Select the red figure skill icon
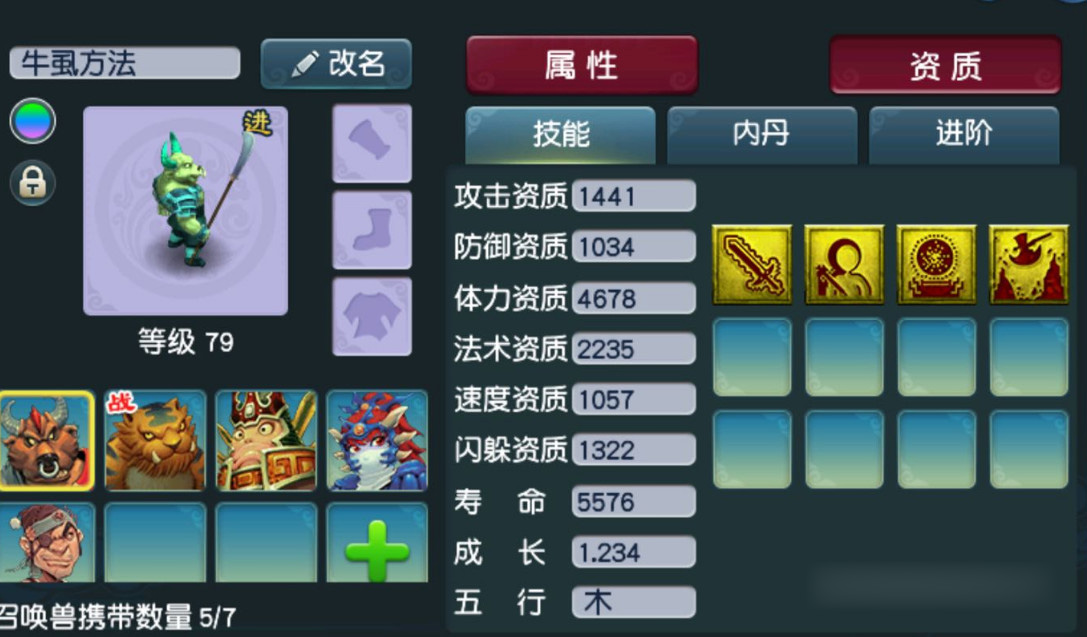 pyautogui.click(x=844, y=264)
